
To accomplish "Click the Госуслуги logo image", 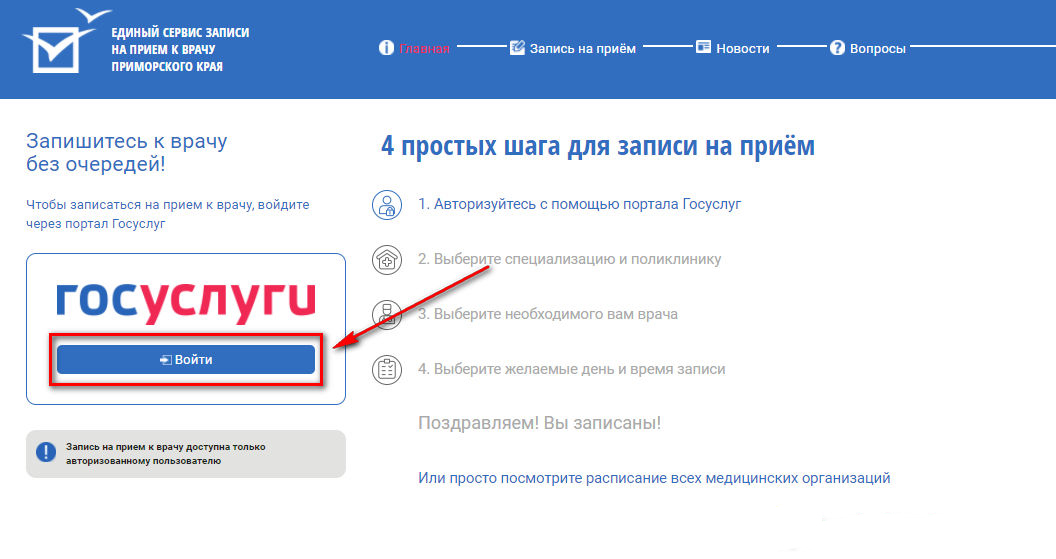I will click(185, 301).
